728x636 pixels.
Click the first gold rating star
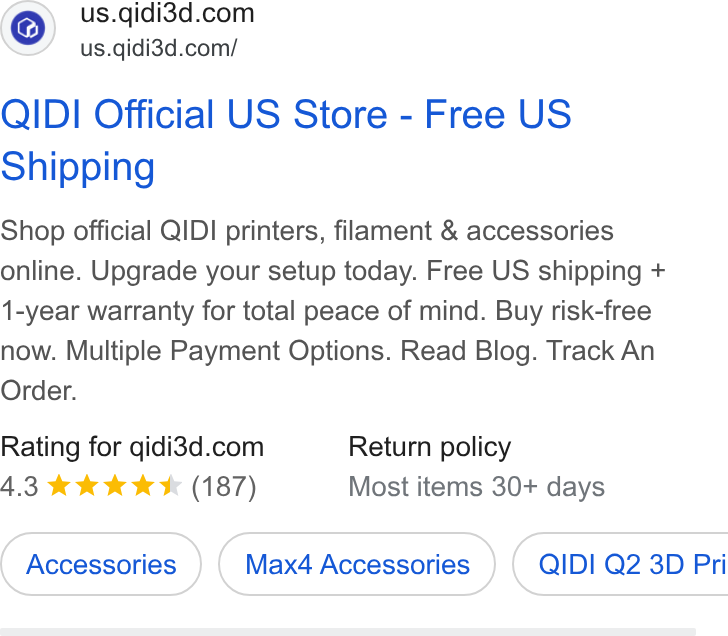(59, 486)
